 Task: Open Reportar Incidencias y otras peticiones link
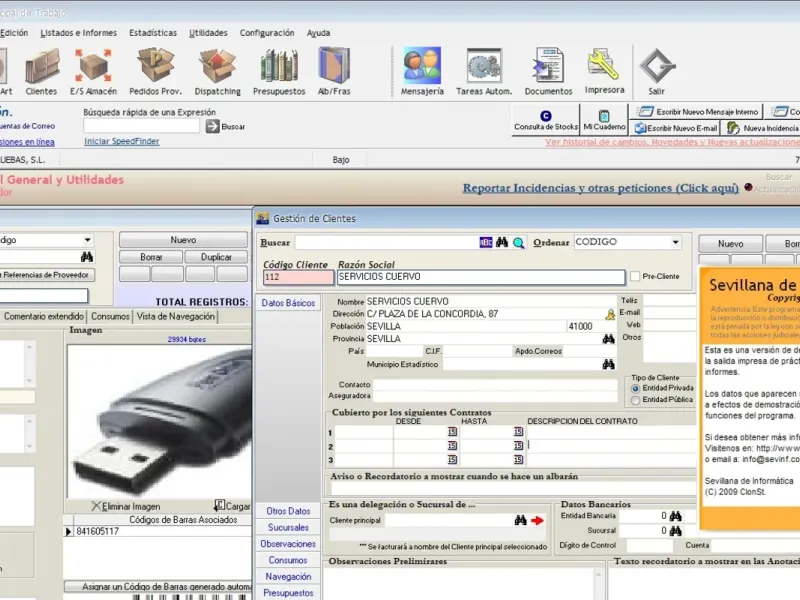(x=601, y=188)
